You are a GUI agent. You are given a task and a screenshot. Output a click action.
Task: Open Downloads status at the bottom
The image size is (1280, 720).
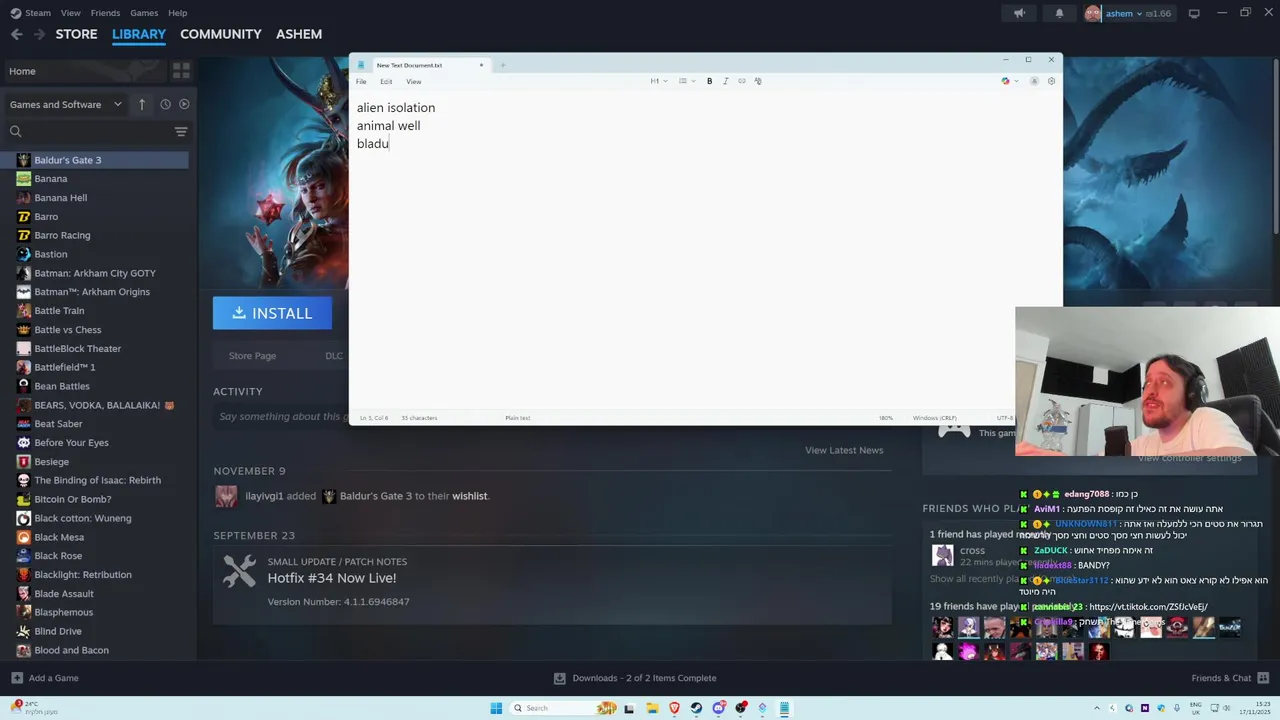(x=635, y=678)
